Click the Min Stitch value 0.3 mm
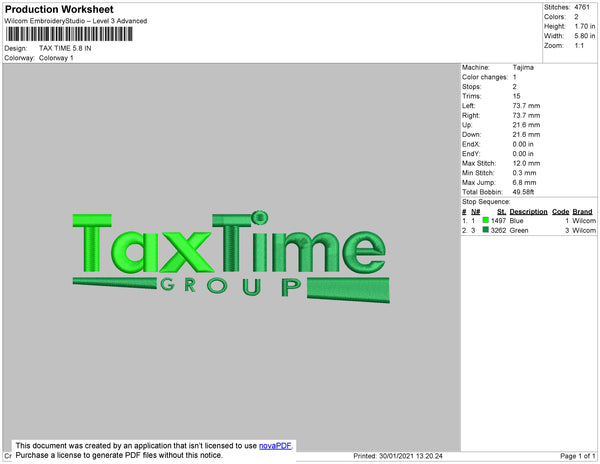 pyautogui.click(x=525, y=173)
